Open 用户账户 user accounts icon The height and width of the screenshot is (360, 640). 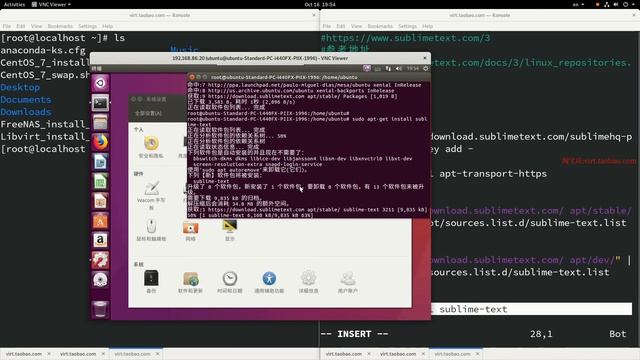tap(348, 282)
